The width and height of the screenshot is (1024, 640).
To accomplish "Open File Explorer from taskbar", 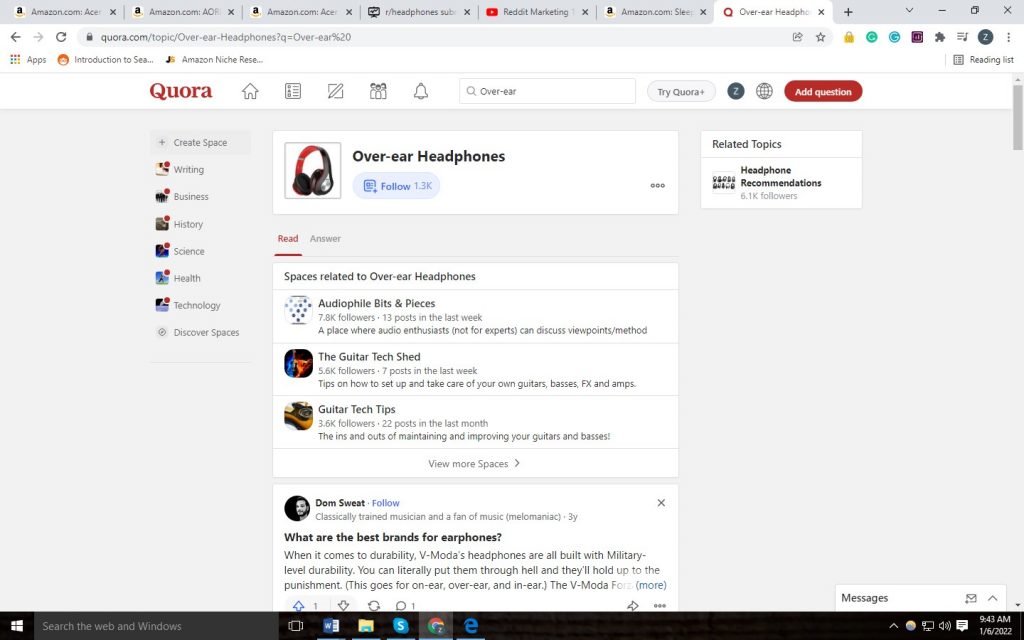I will (366, 626).
